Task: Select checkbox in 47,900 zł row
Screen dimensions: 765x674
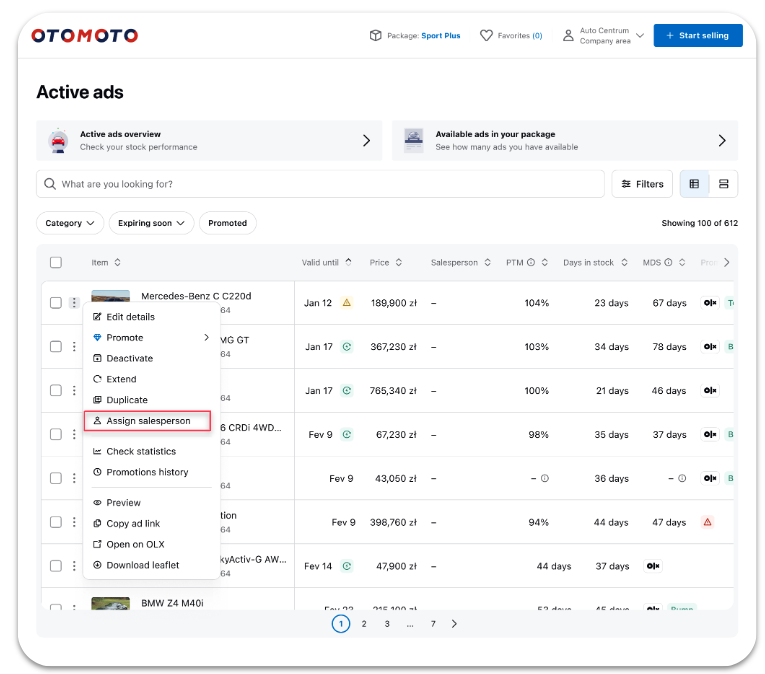Action: (x=56, y=566)
